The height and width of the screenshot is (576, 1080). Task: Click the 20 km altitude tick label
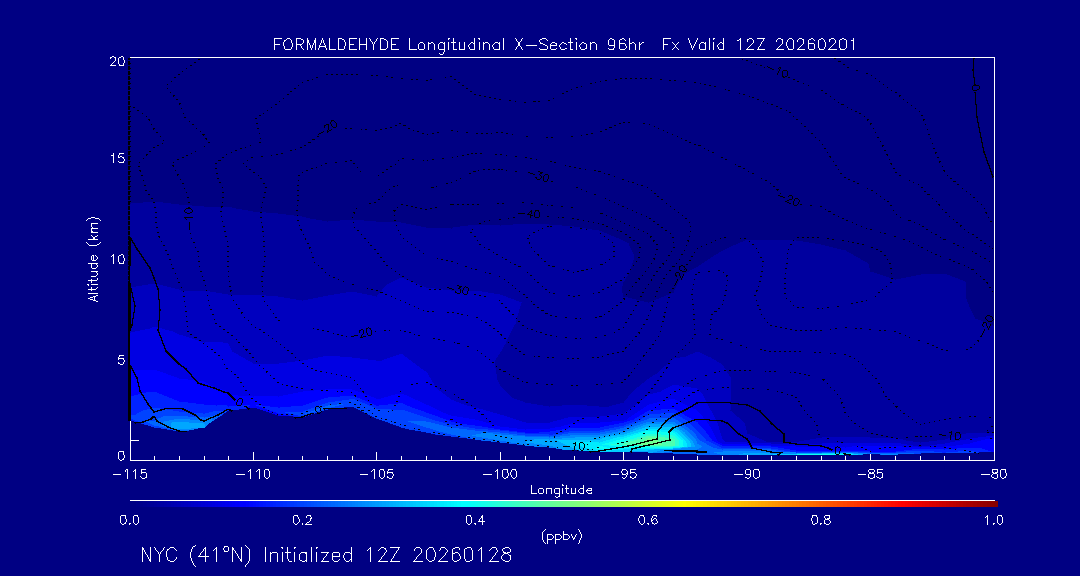point(115,61)
